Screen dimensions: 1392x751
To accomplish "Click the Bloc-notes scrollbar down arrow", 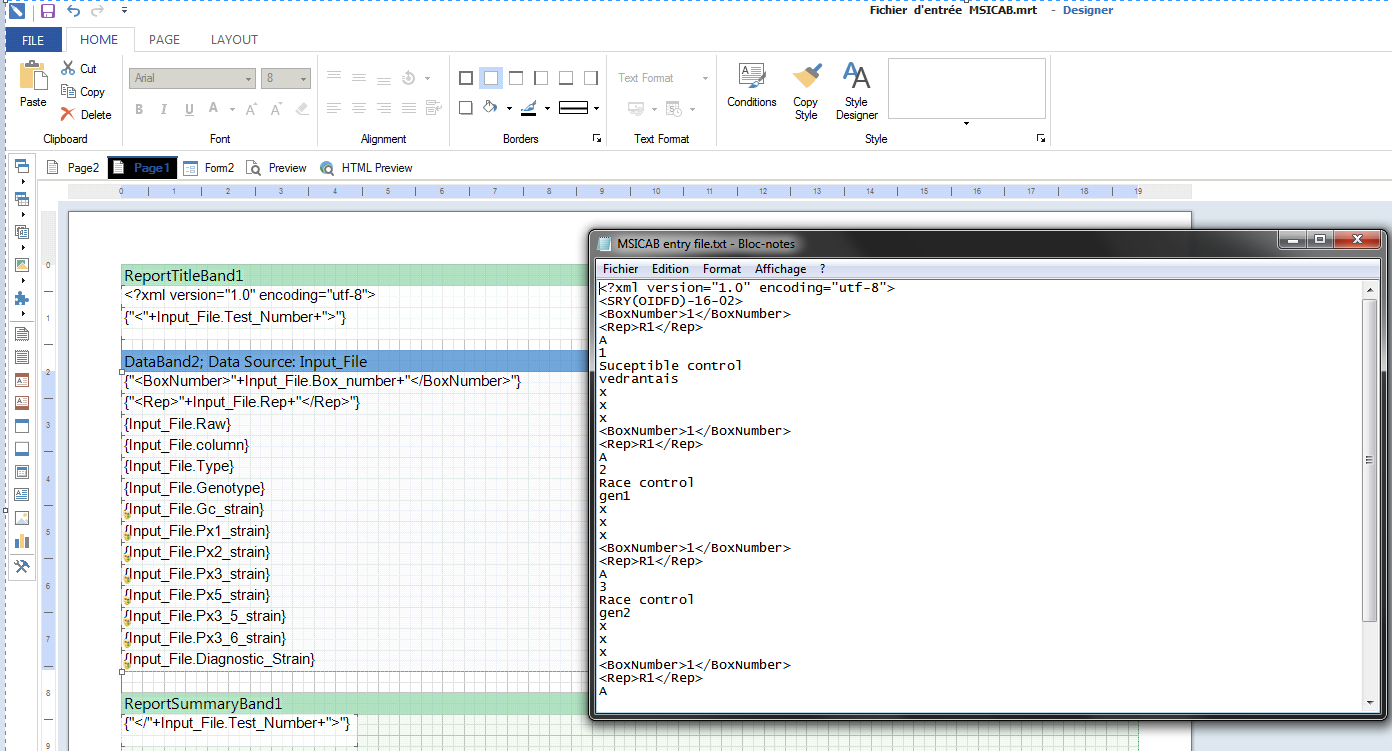I will (1370, 702).
